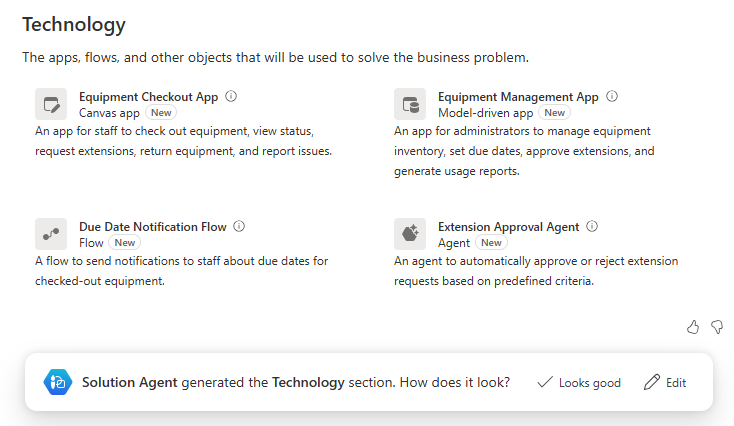Click 'The apps, flows, and other objects' subtitle
This screenshot has width=734, height=426.
[x=275, y=58]
